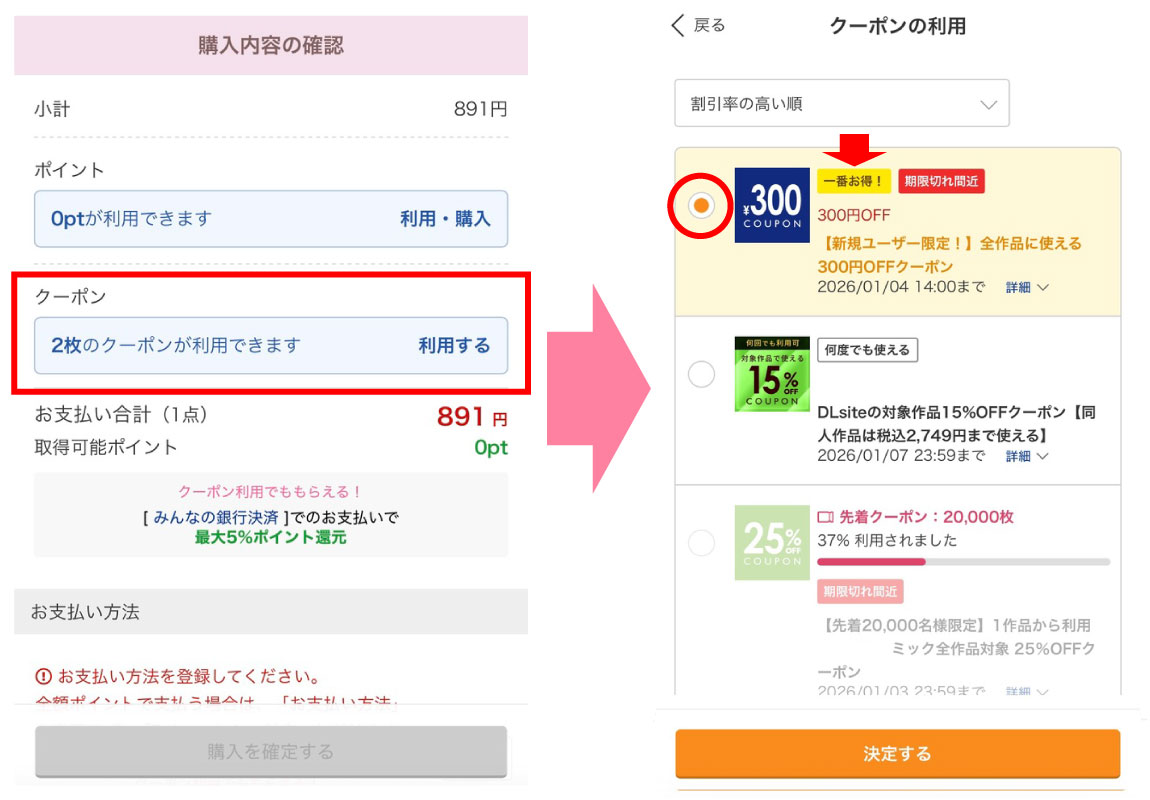The height and width of the screenshot is (800, 1150).
Task: Select the 25%OFF coupon radio button
Action: (702, 543)
